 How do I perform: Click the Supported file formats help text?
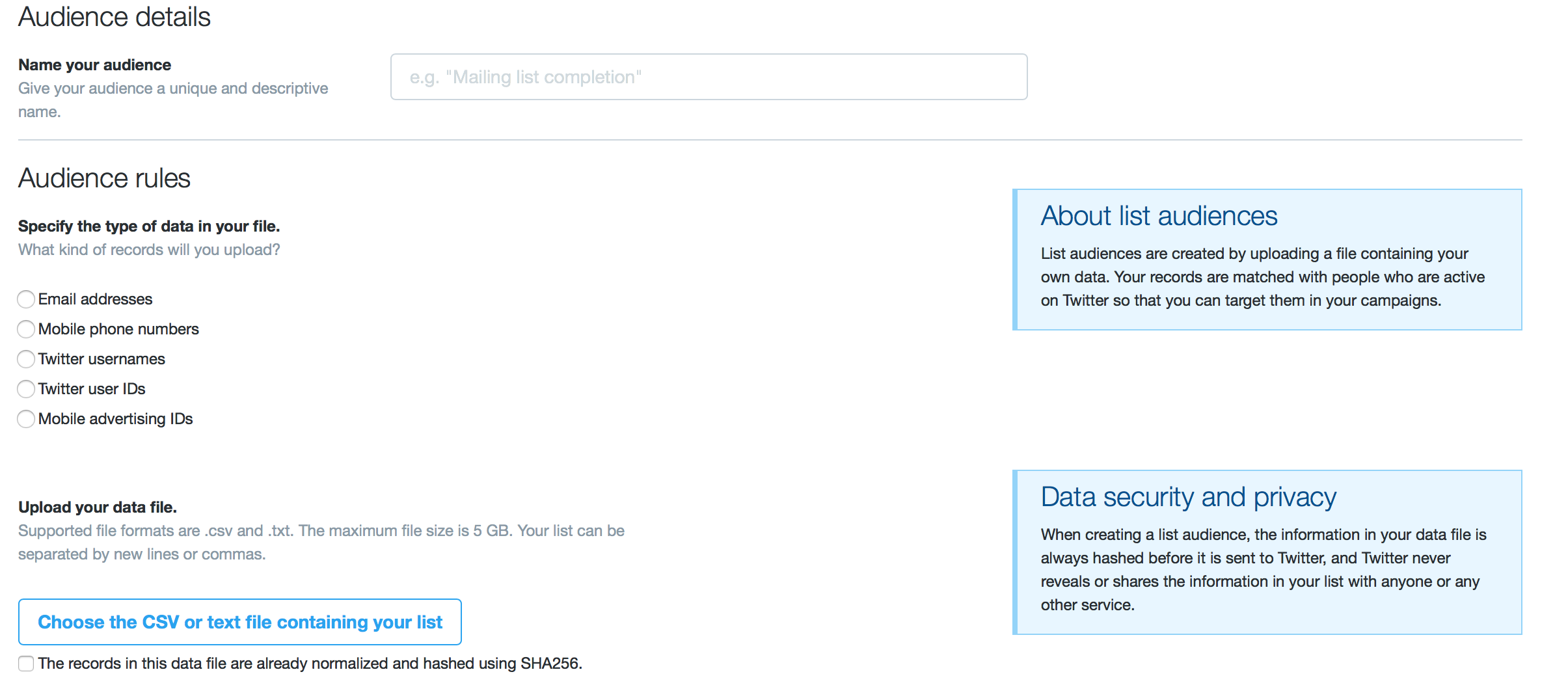pos(321,543)
